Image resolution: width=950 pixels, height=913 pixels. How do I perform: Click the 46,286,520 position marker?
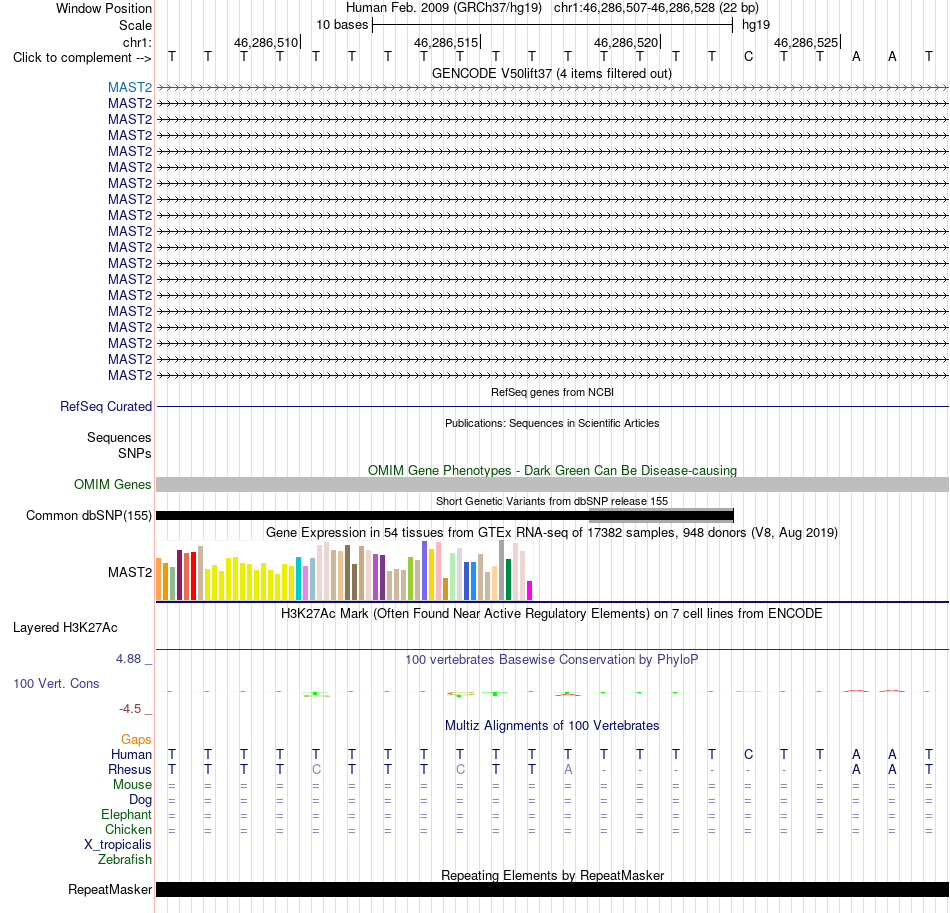point(626,42)
